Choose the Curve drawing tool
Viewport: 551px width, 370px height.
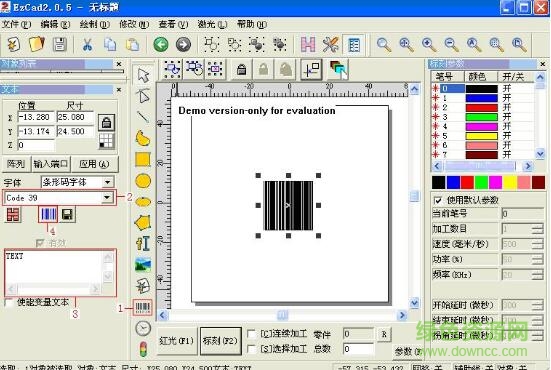point(143,138)
